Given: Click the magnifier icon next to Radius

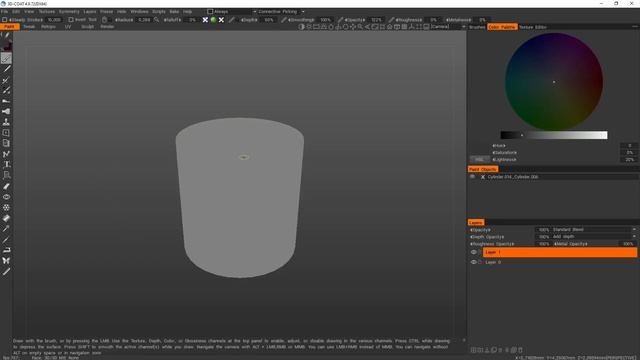Looking at the screenshot, I should [156, 20].
